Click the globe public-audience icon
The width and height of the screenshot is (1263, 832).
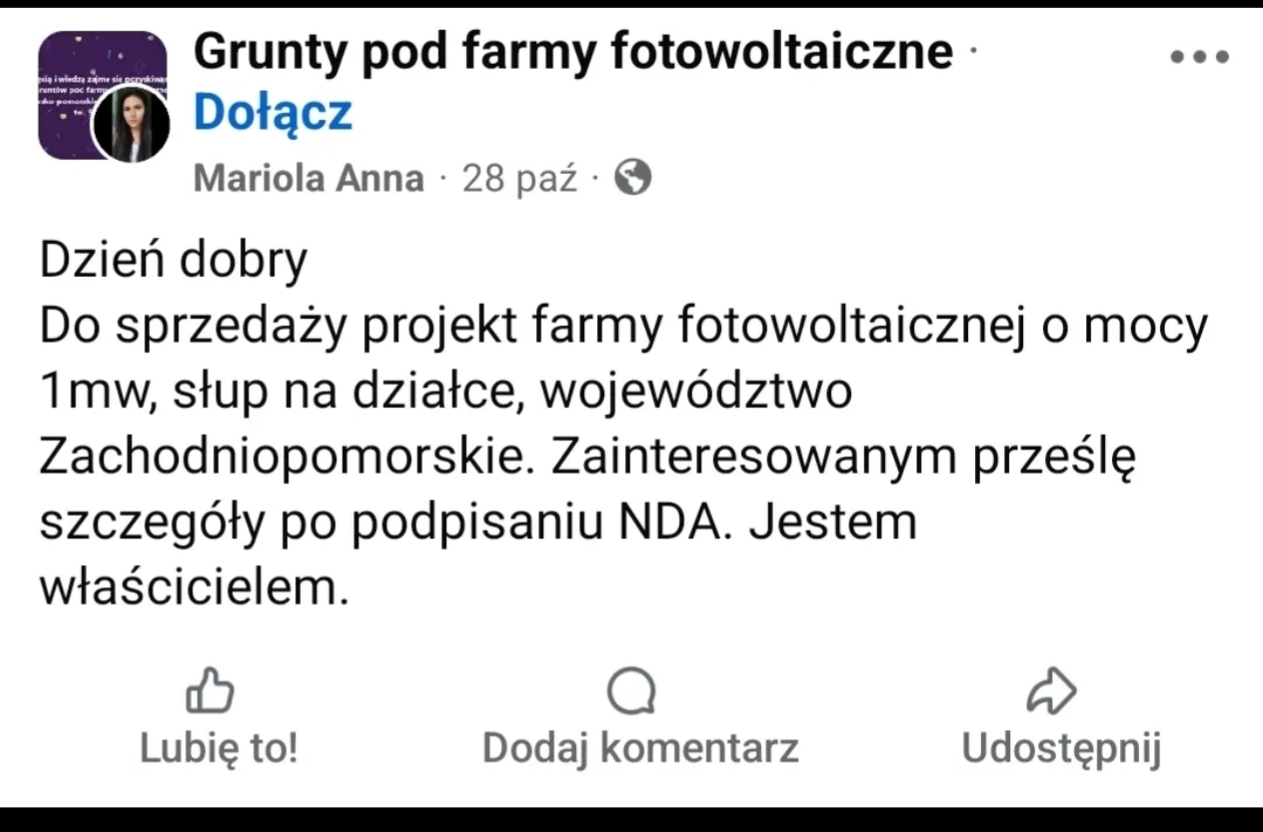click(632, 178)
